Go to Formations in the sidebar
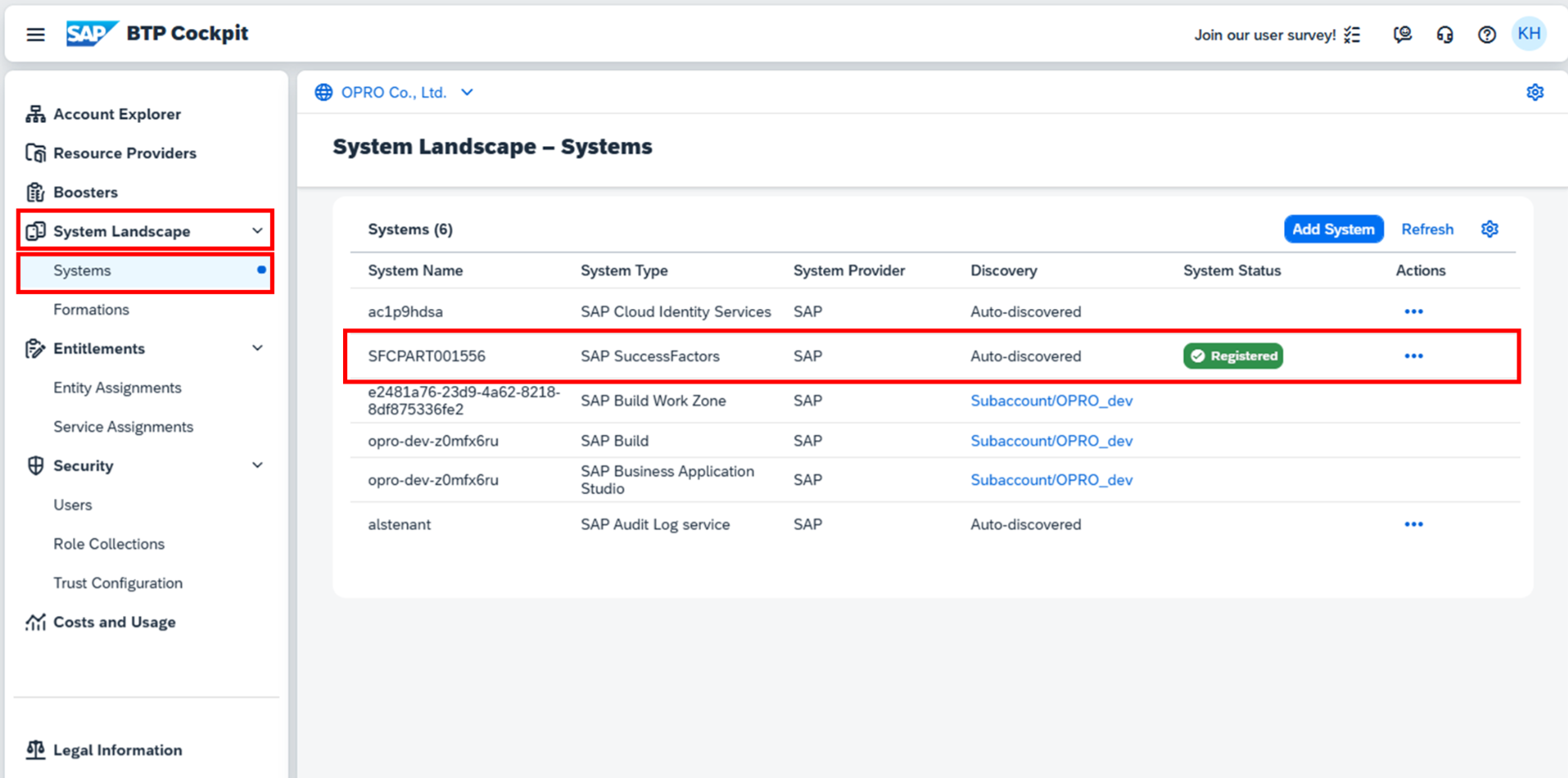The height and width of the screenshot is (778, 1568). point(91,310)
